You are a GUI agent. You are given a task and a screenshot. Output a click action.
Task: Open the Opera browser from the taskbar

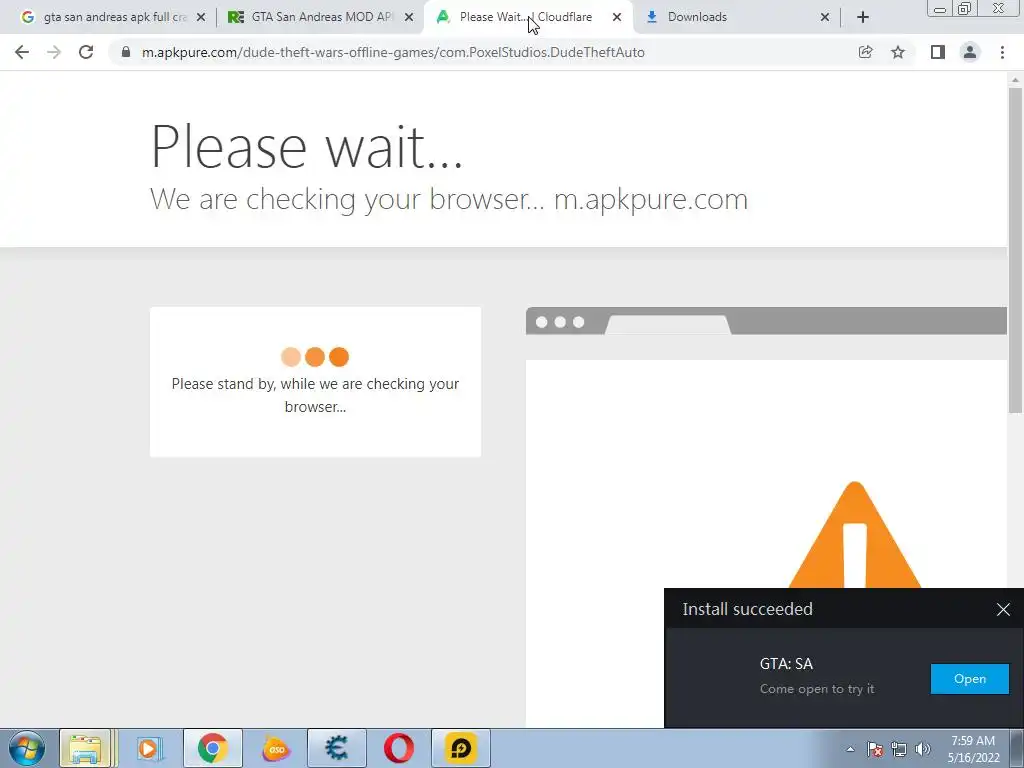tap(398, 748)
